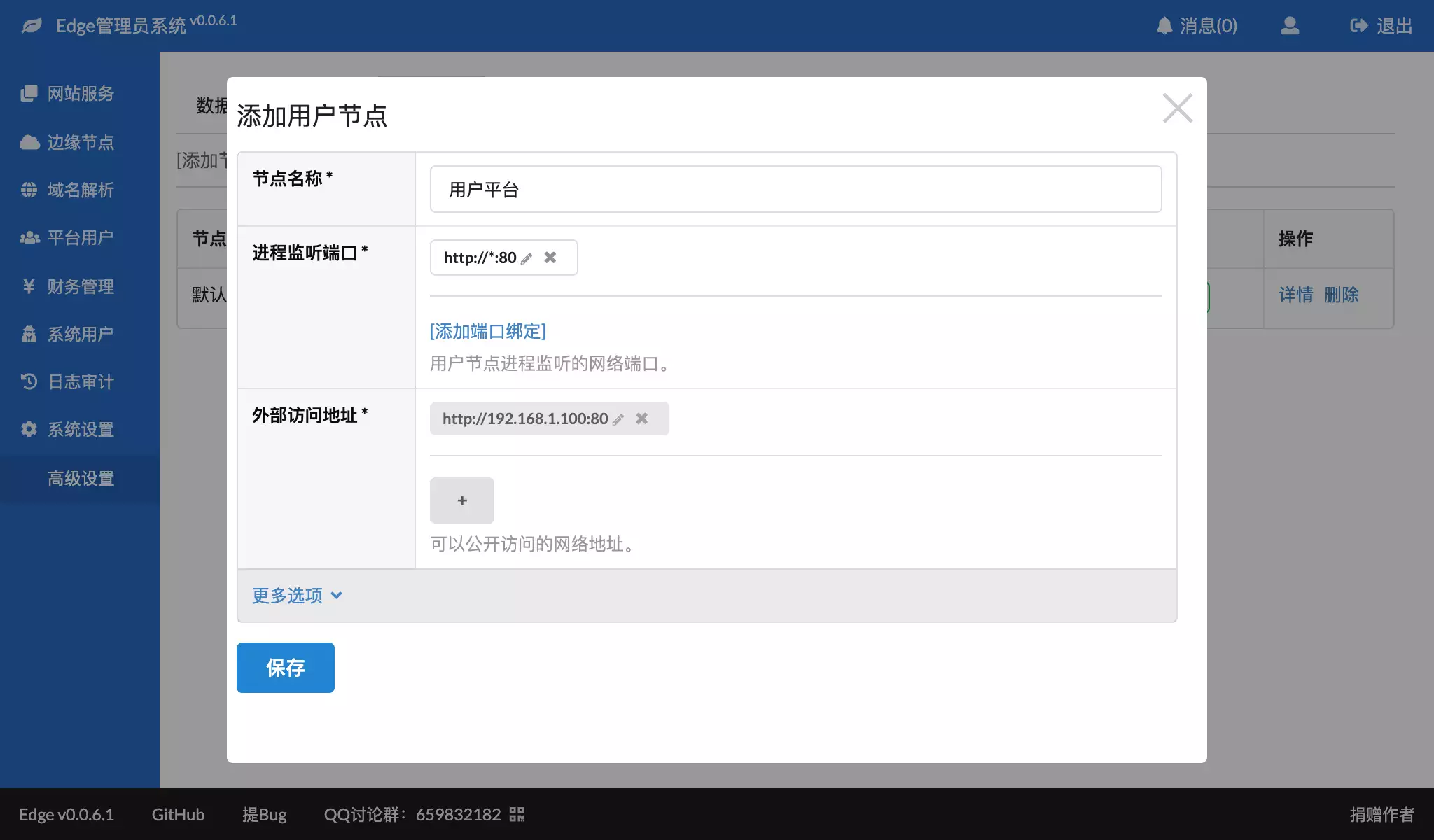Click the plus button to add address
The height and width of the screenshot is (840, 1434).
(x=461, y=500)
